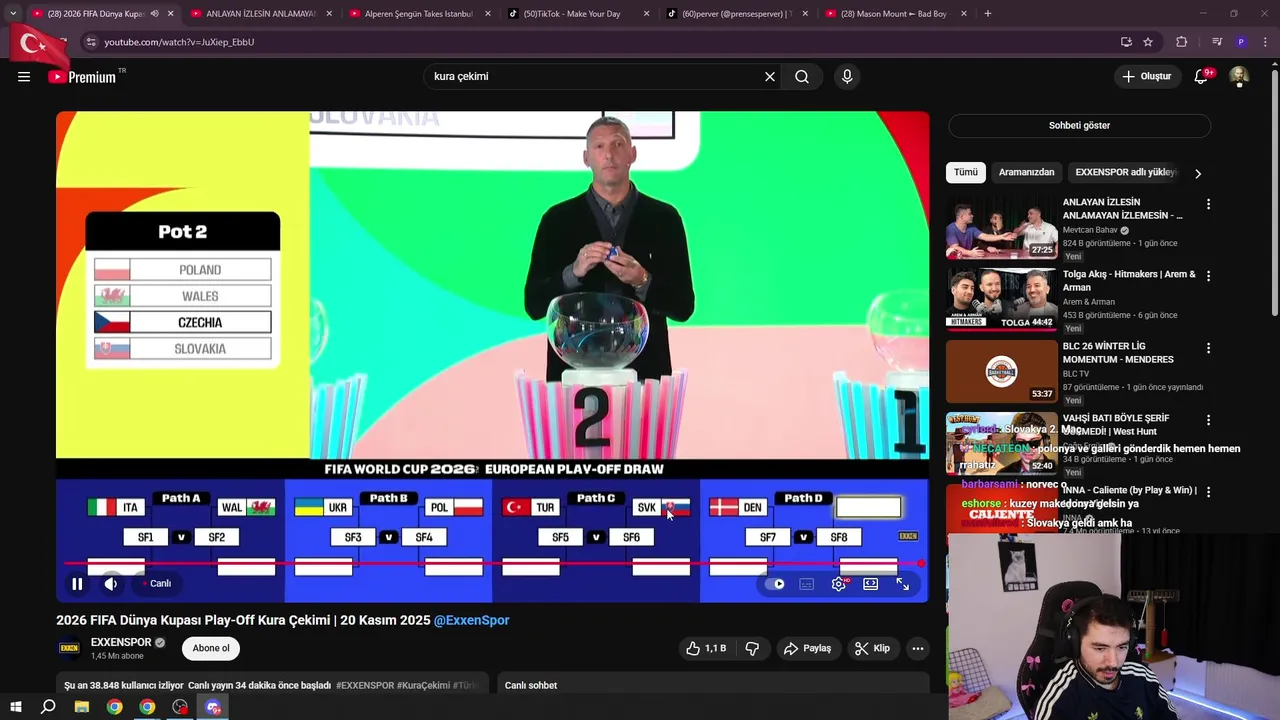Viewport: 1280px width, 720px height.
Task: Open options for VAHŞİ BATI video
Action: coord(1208,420)
